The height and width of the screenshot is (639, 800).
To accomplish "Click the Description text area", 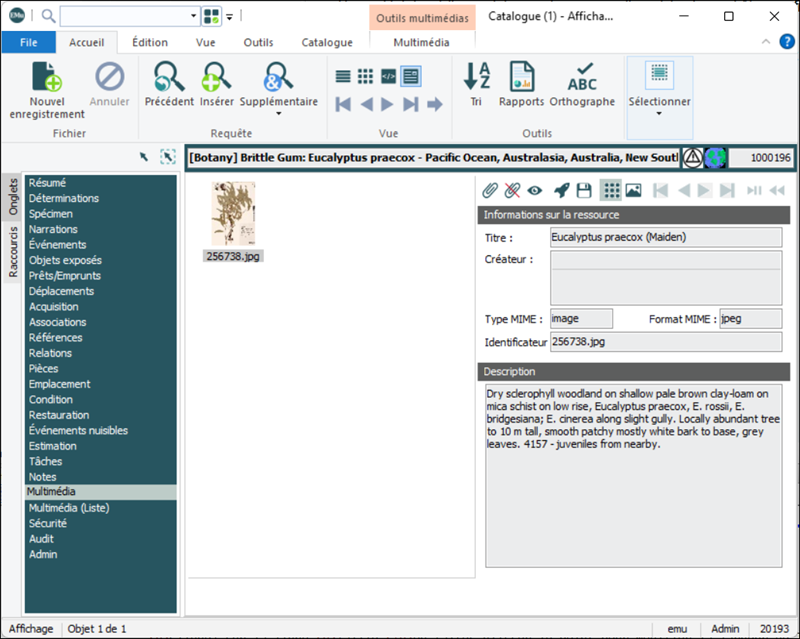I will [633, 476].
